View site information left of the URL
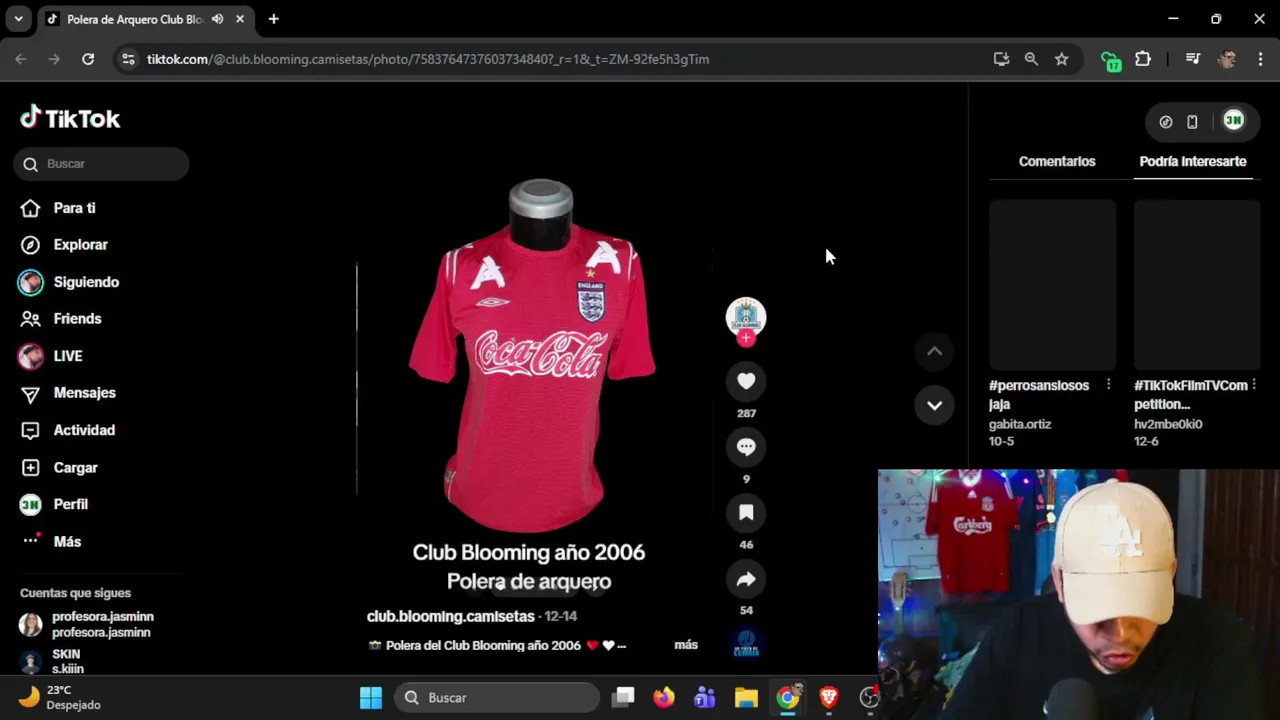 pyautogui.click(x=128, y=59)
